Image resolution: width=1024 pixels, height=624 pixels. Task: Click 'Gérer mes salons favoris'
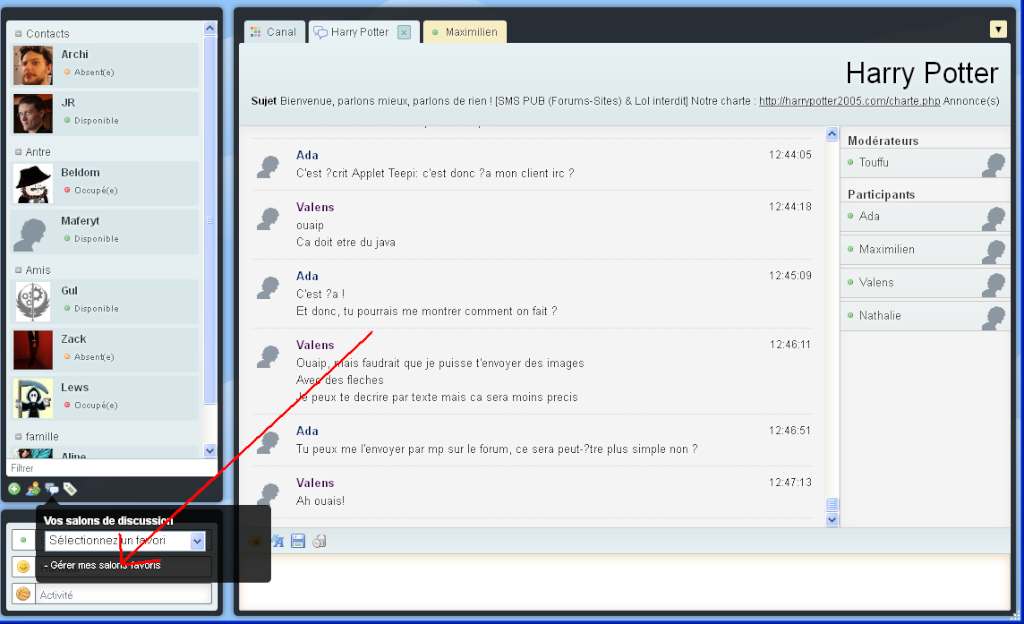click(x=104, y=565)
